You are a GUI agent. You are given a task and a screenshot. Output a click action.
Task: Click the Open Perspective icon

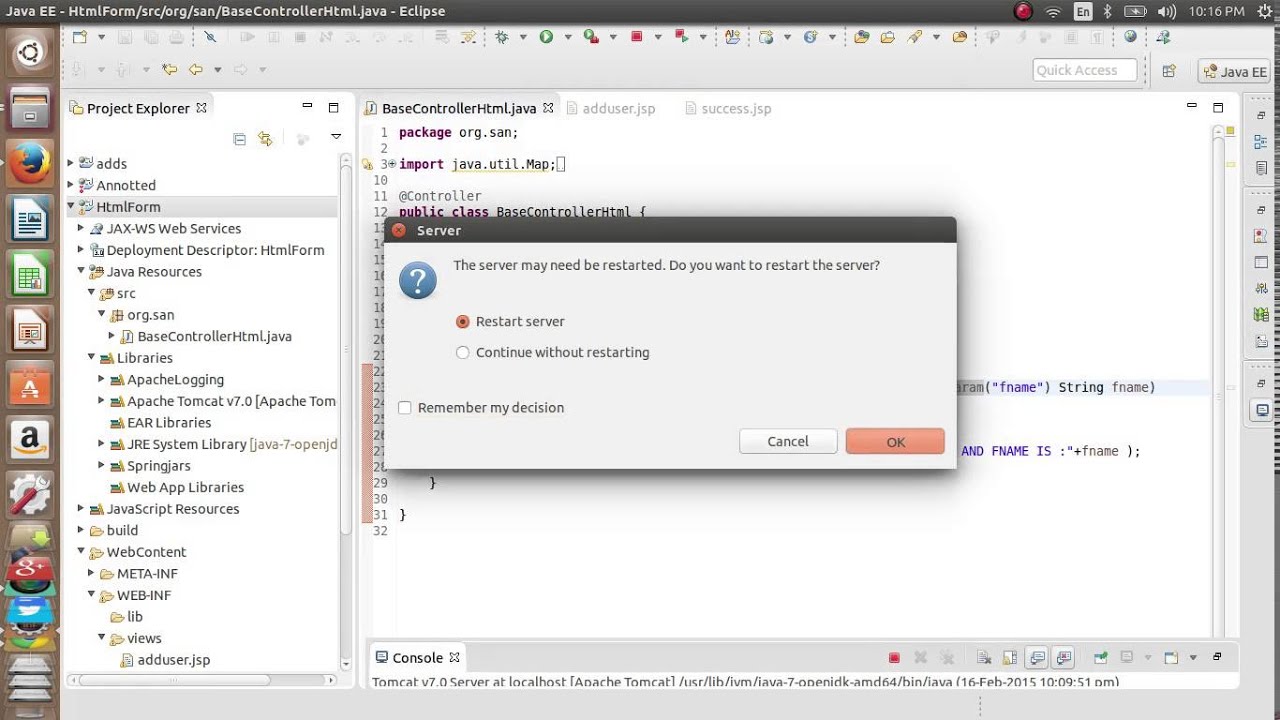pyautogui.click(x=1169, y=71)
